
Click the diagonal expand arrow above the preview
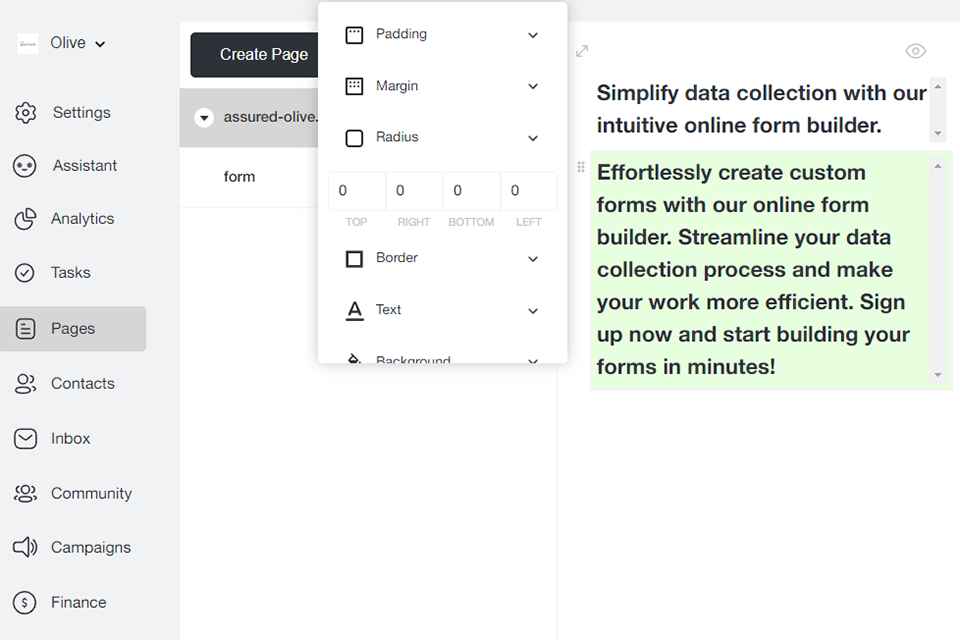581,50
